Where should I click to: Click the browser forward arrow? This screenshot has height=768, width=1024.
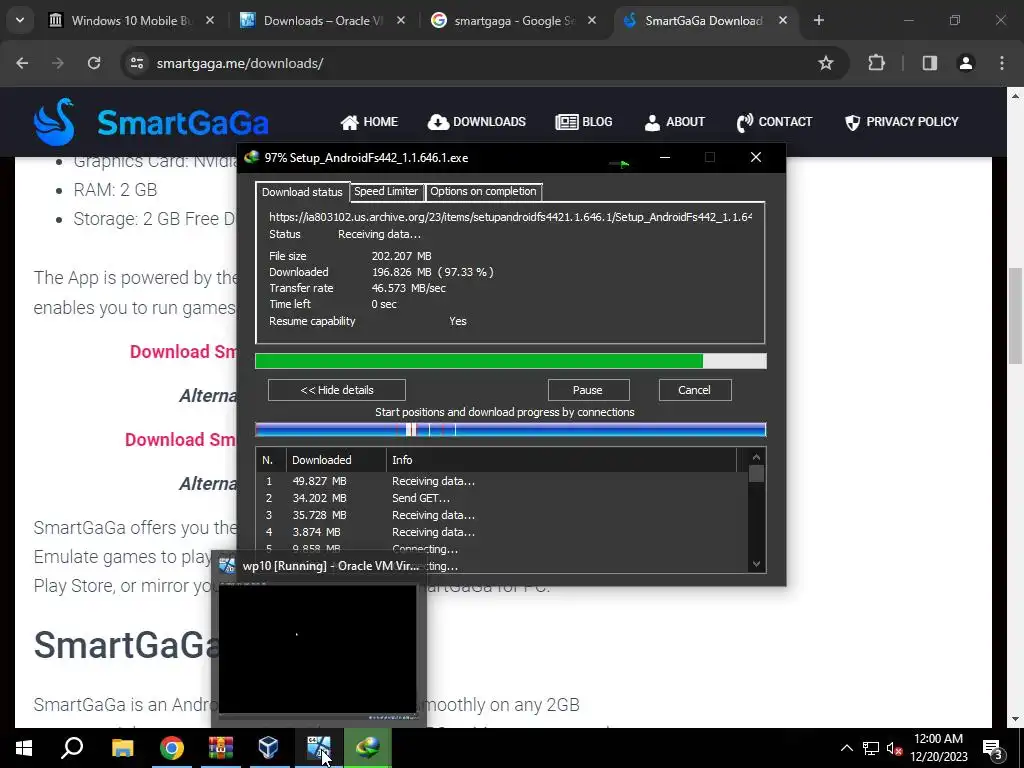58,63
